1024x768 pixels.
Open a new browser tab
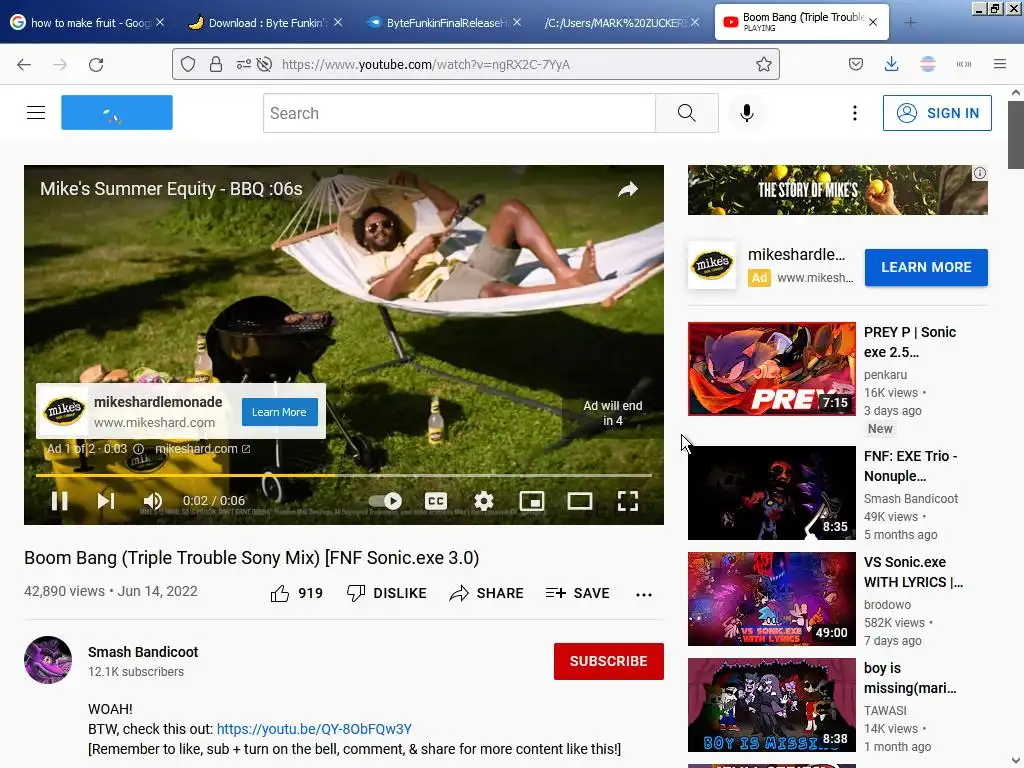(910, 23)
